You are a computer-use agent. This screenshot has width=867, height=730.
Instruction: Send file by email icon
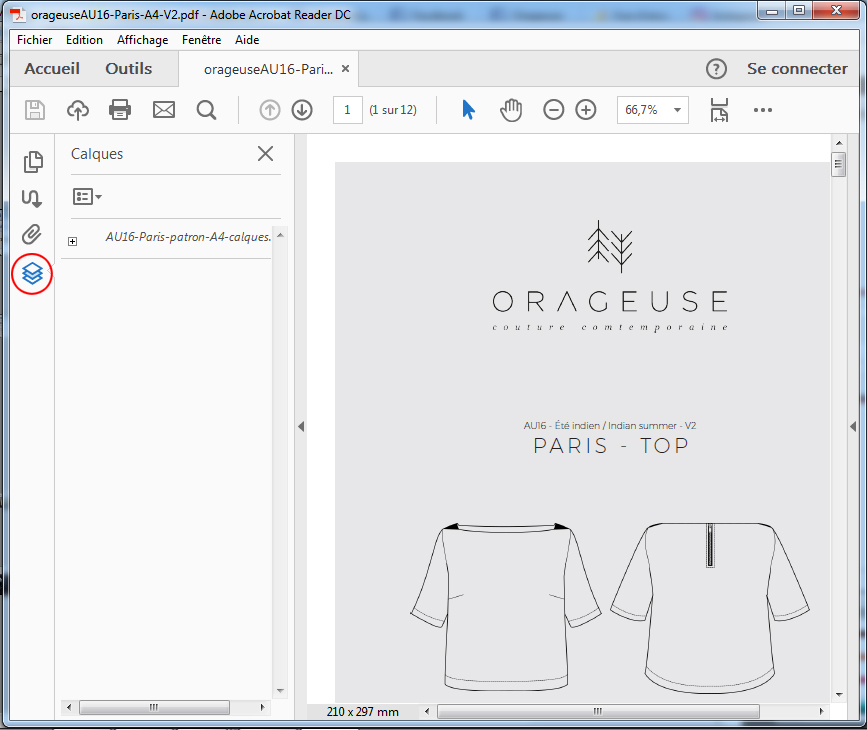click(x=164, y=110)
